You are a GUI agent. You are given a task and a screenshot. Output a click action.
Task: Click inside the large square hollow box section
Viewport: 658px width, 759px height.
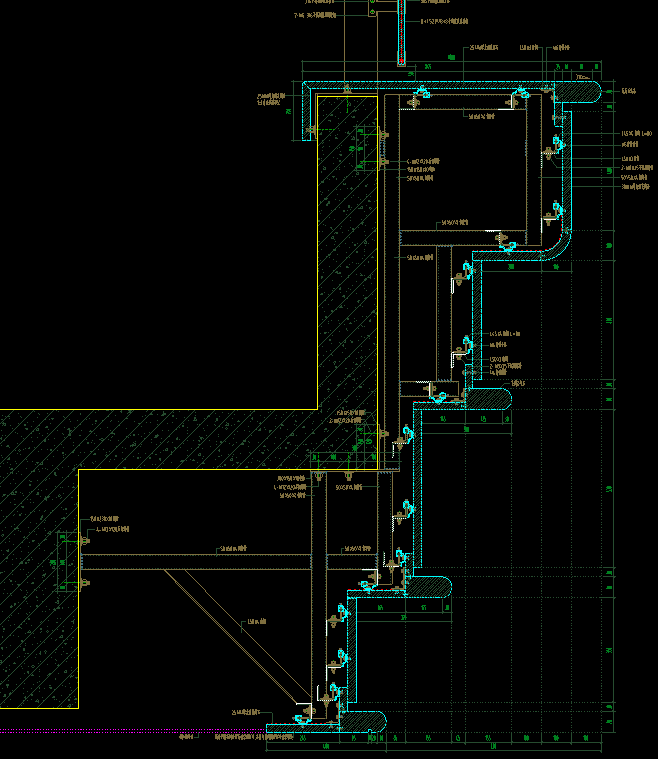tap(462, 170)
